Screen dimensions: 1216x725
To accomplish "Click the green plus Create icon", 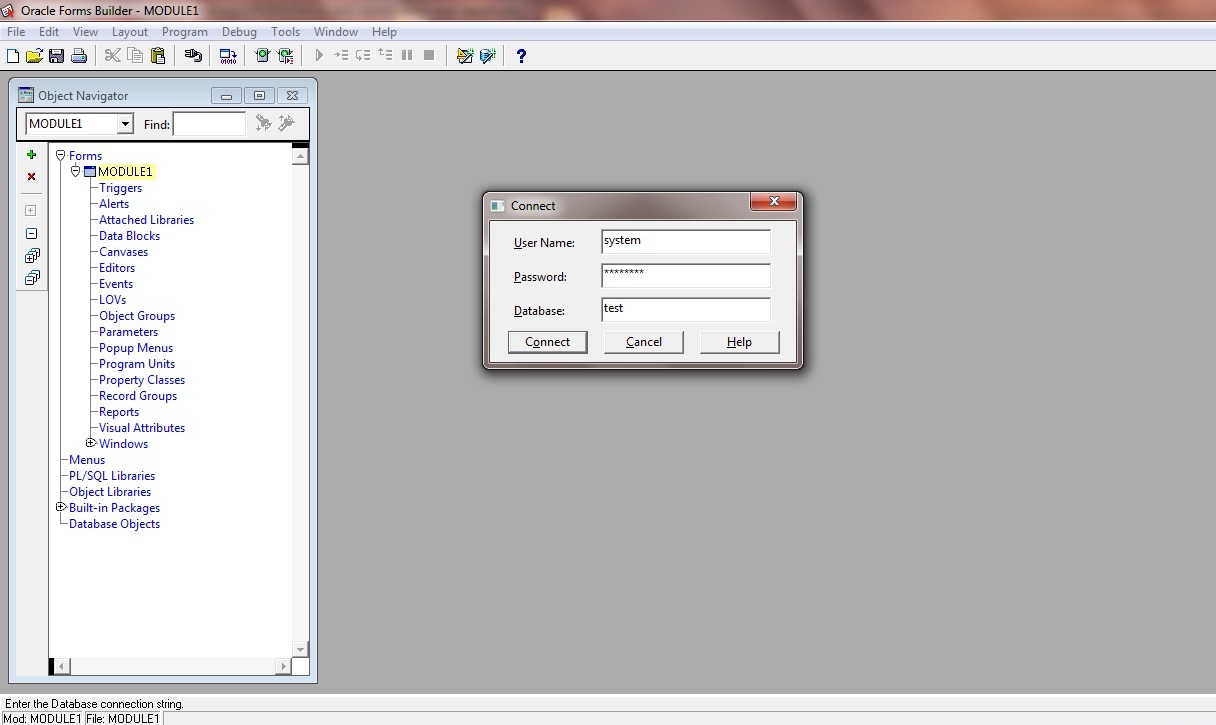I will point(31,155).
